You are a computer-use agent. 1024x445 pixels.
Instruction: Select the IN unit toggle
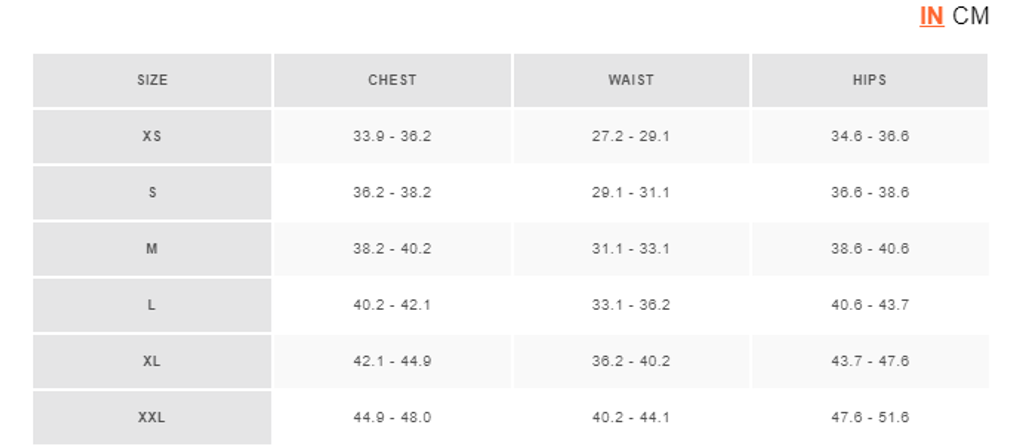coord(931,16)
